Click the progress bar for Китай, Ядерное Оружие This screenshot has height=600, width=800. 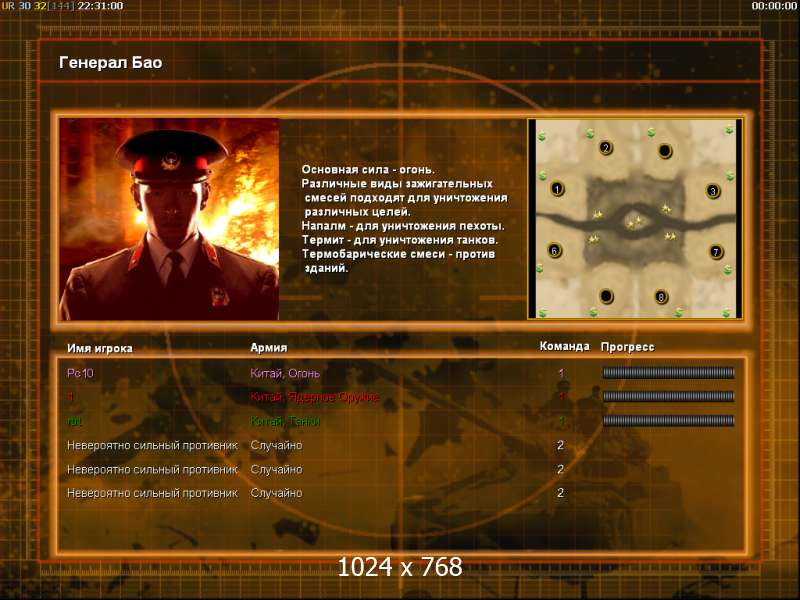click(x=668, y=396)
